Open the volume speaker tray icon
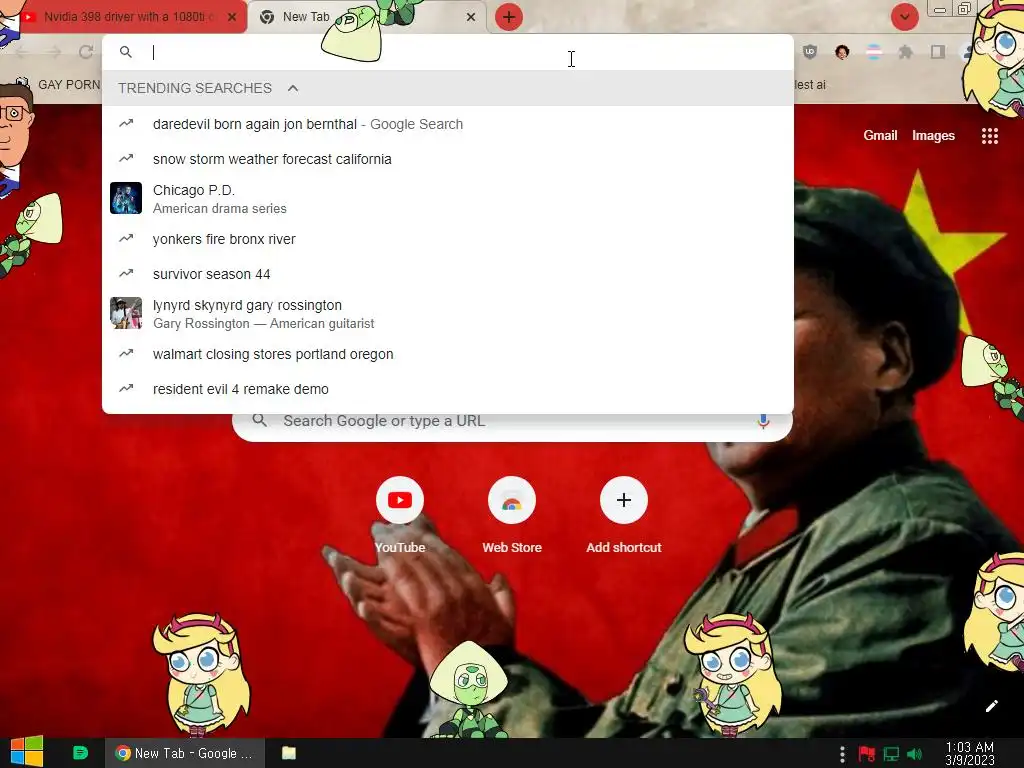 coord(914,754)
